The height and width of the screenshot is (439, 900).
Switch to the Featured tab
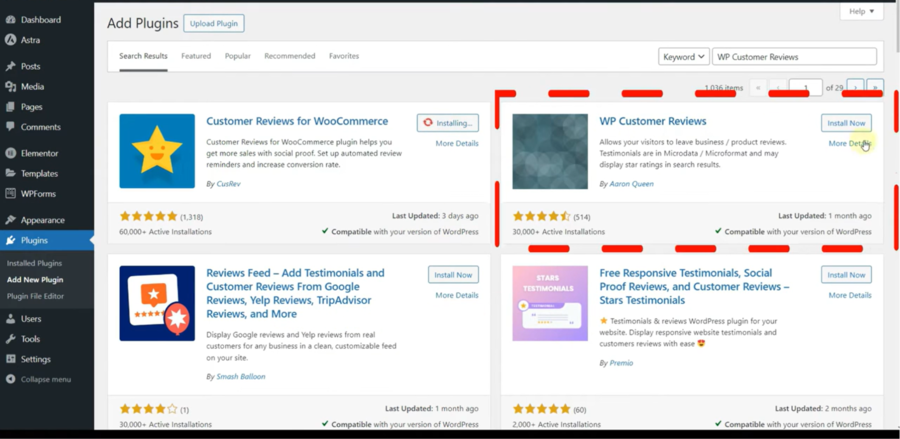pyautogui.click(x=196, y=56)
